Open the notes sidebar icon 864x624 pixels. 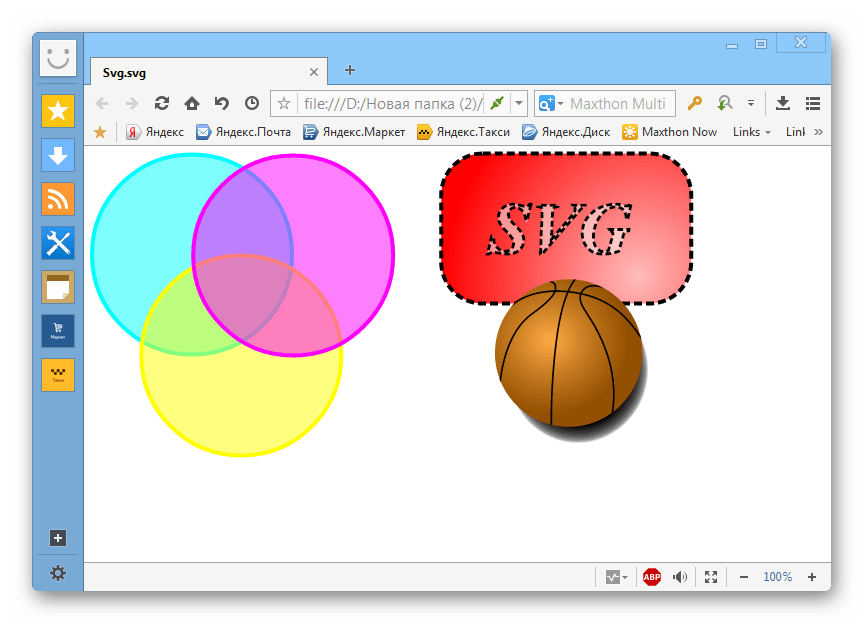pyautogui.click(x=58, y=287)
